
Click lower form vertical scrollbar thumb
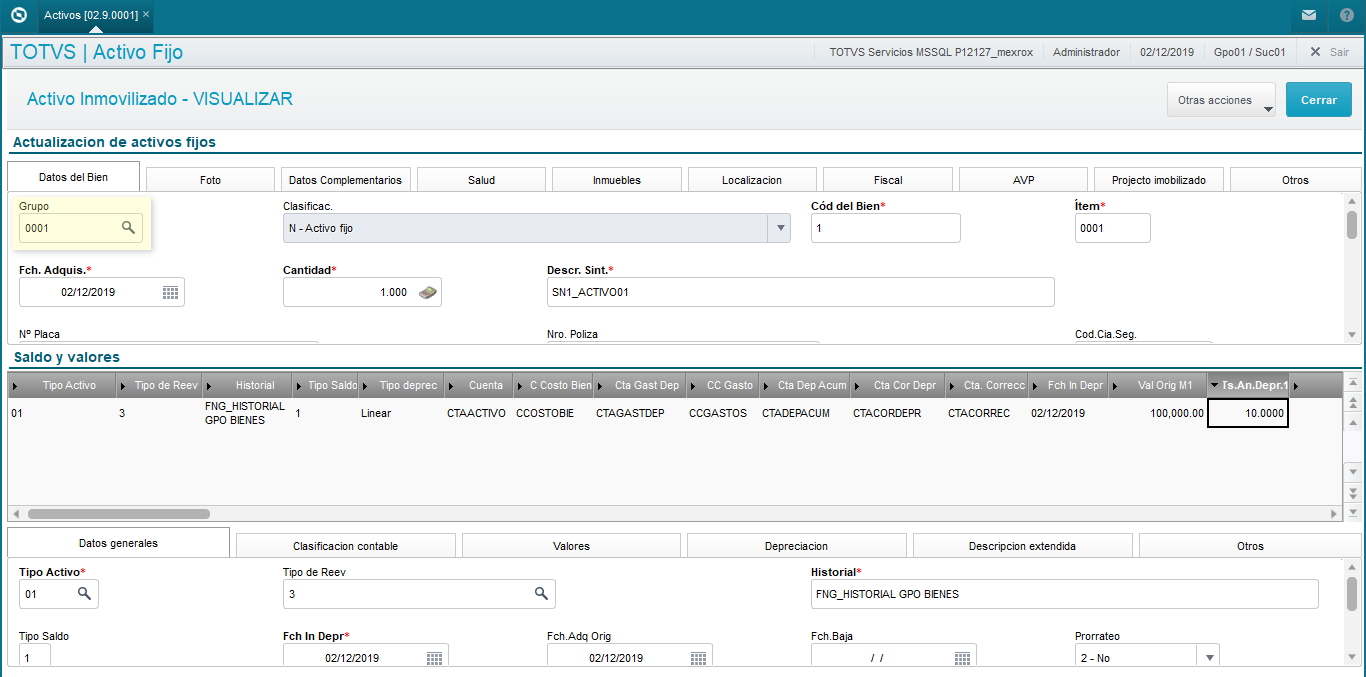pyautogui.click(x=1352, y=593)
